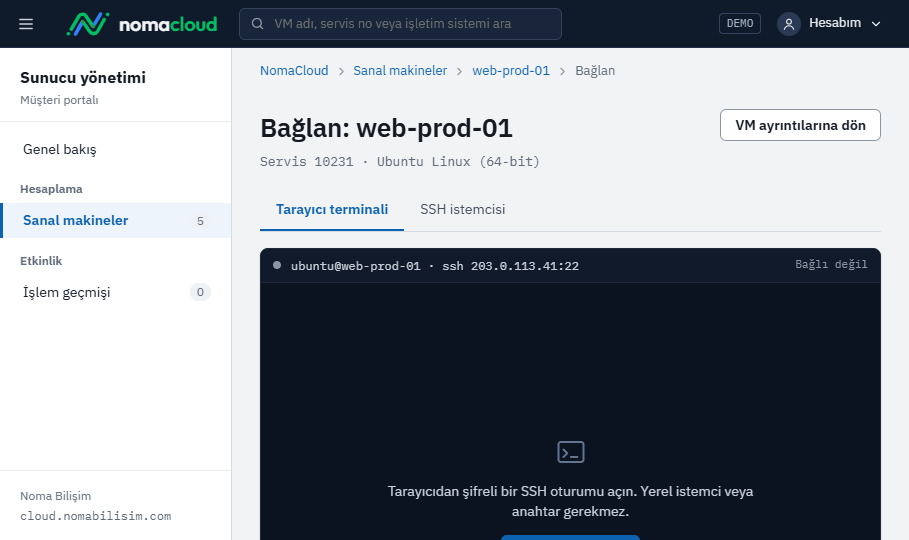
Task: Click VM ayrıntılarına dön button
Action: coord(800,125)
